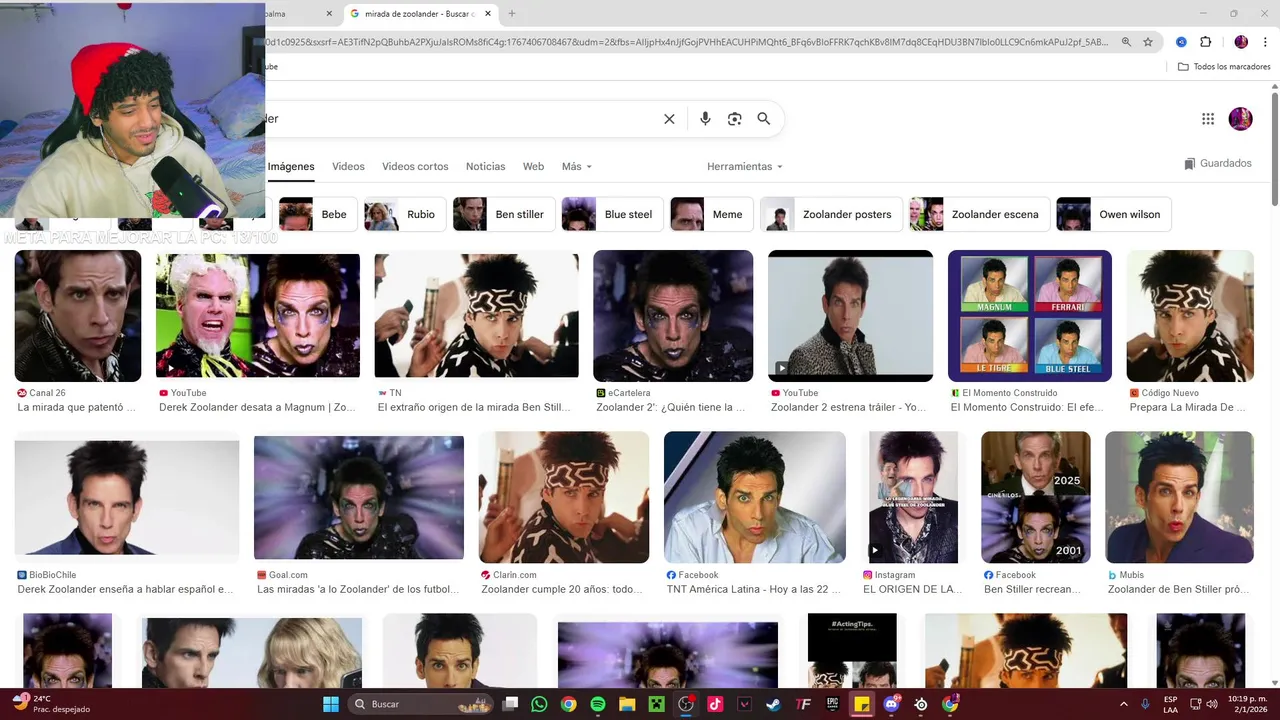This screenshot has height=720, width=1280.
Task: Open the zoom magnifier in address bar
Action: 1126,42
